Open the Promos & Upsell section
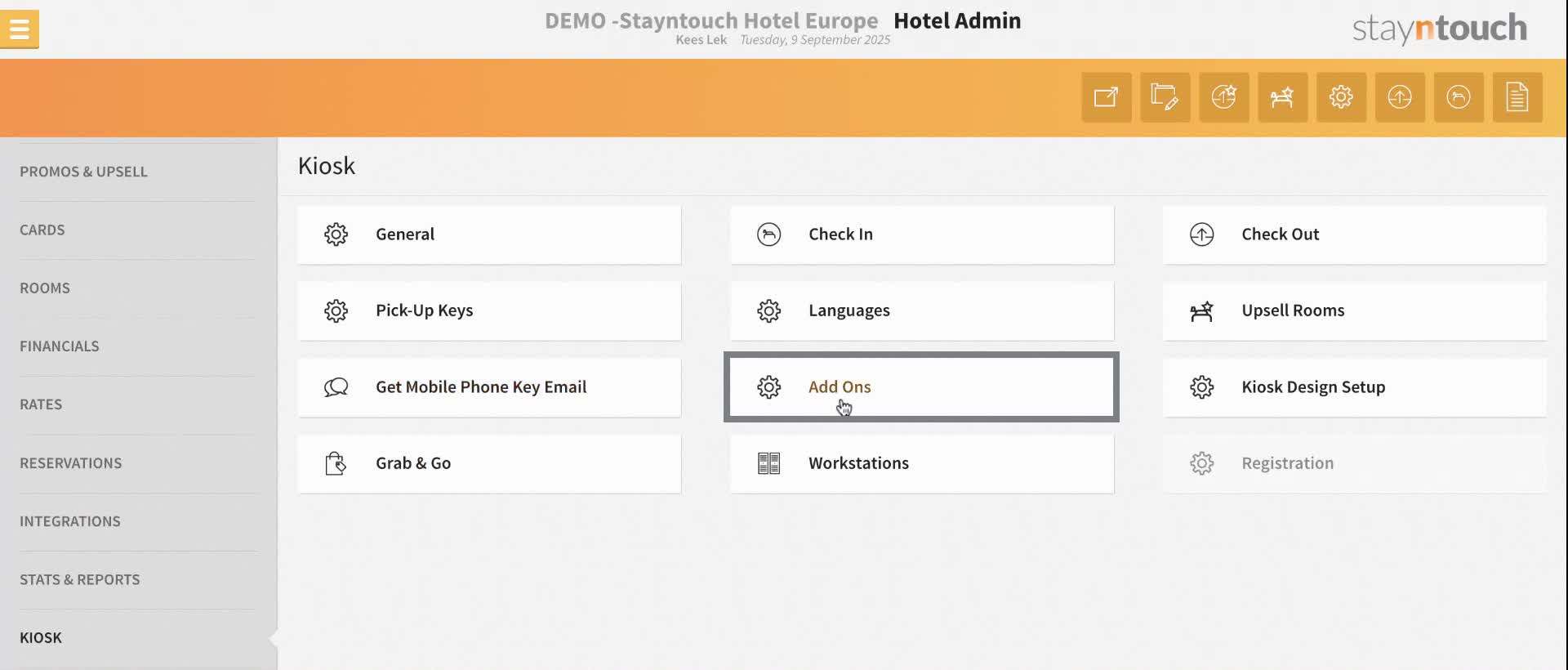This screenshot has width=1568, height=670. click(137, 172)
